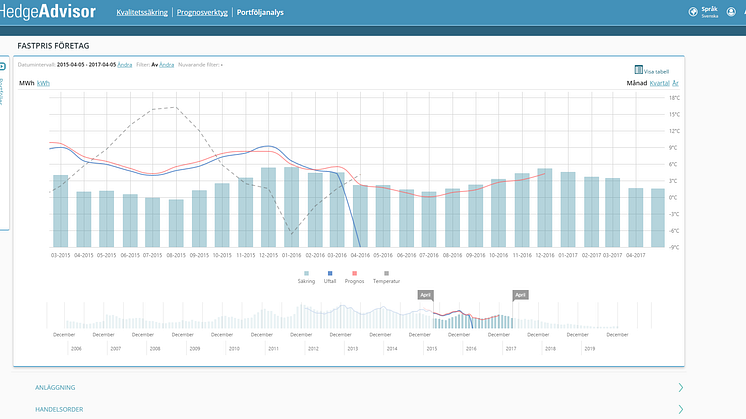The width and height of the screenshot is (746, 419).
Task: Click the left April range handle
Action: pyautogui.click(x=425, y=295)
